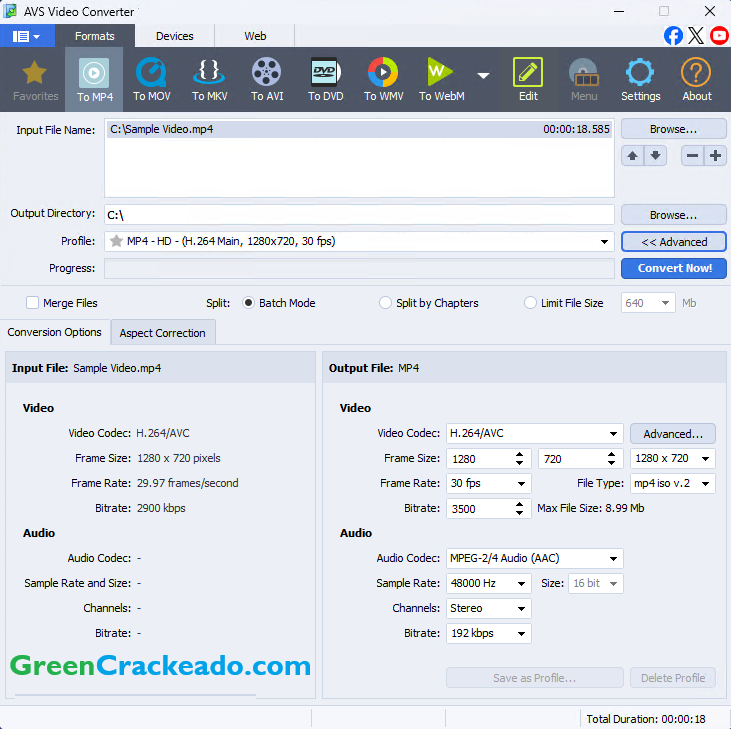
Task: Open the YouTube icon link
Action: coord(719,36)
